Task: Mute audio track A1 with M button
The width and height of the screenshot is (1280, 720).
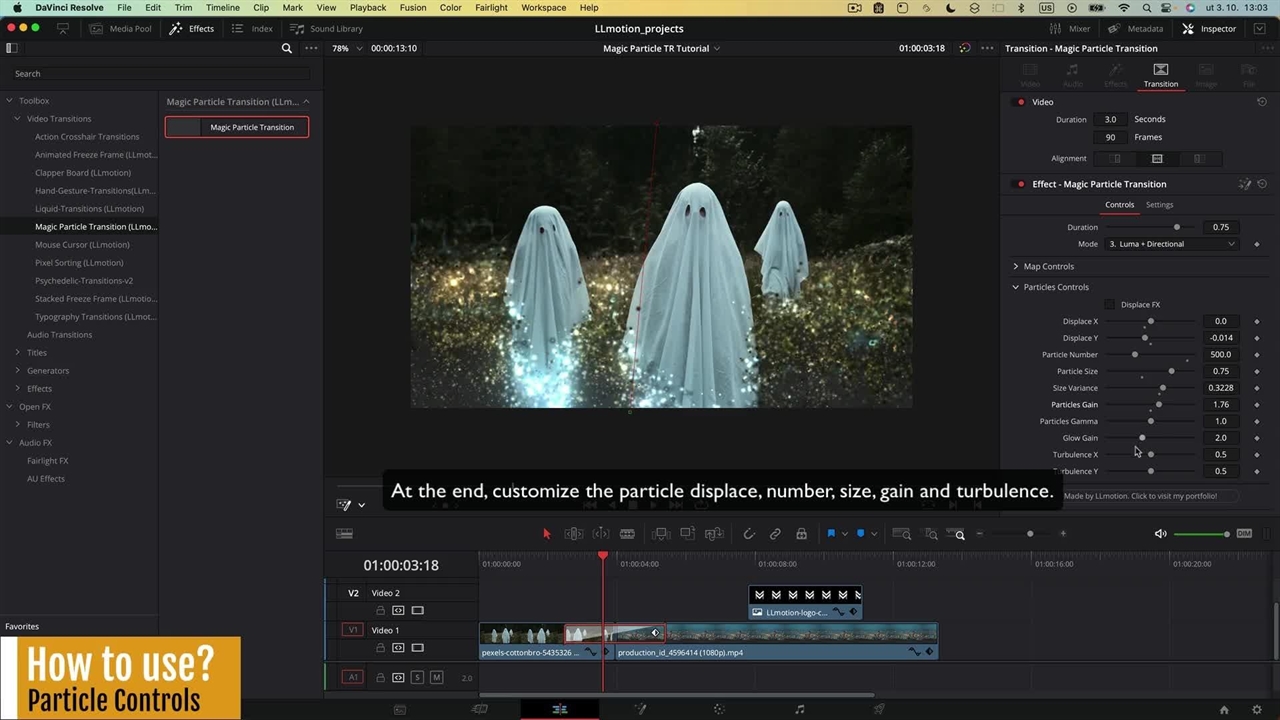Action: 436,678
